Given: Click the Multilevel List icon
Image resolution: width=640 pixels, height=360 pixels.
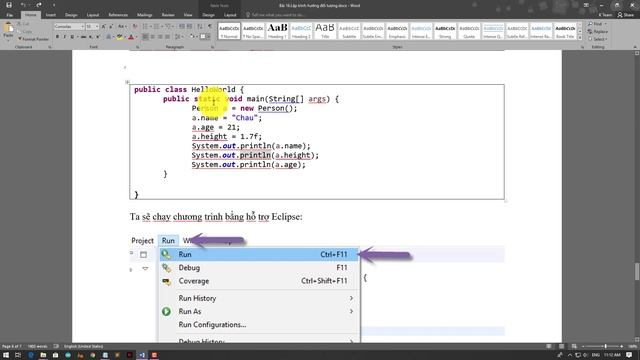Looking at the screenshot, I should [x=168, y=27].
